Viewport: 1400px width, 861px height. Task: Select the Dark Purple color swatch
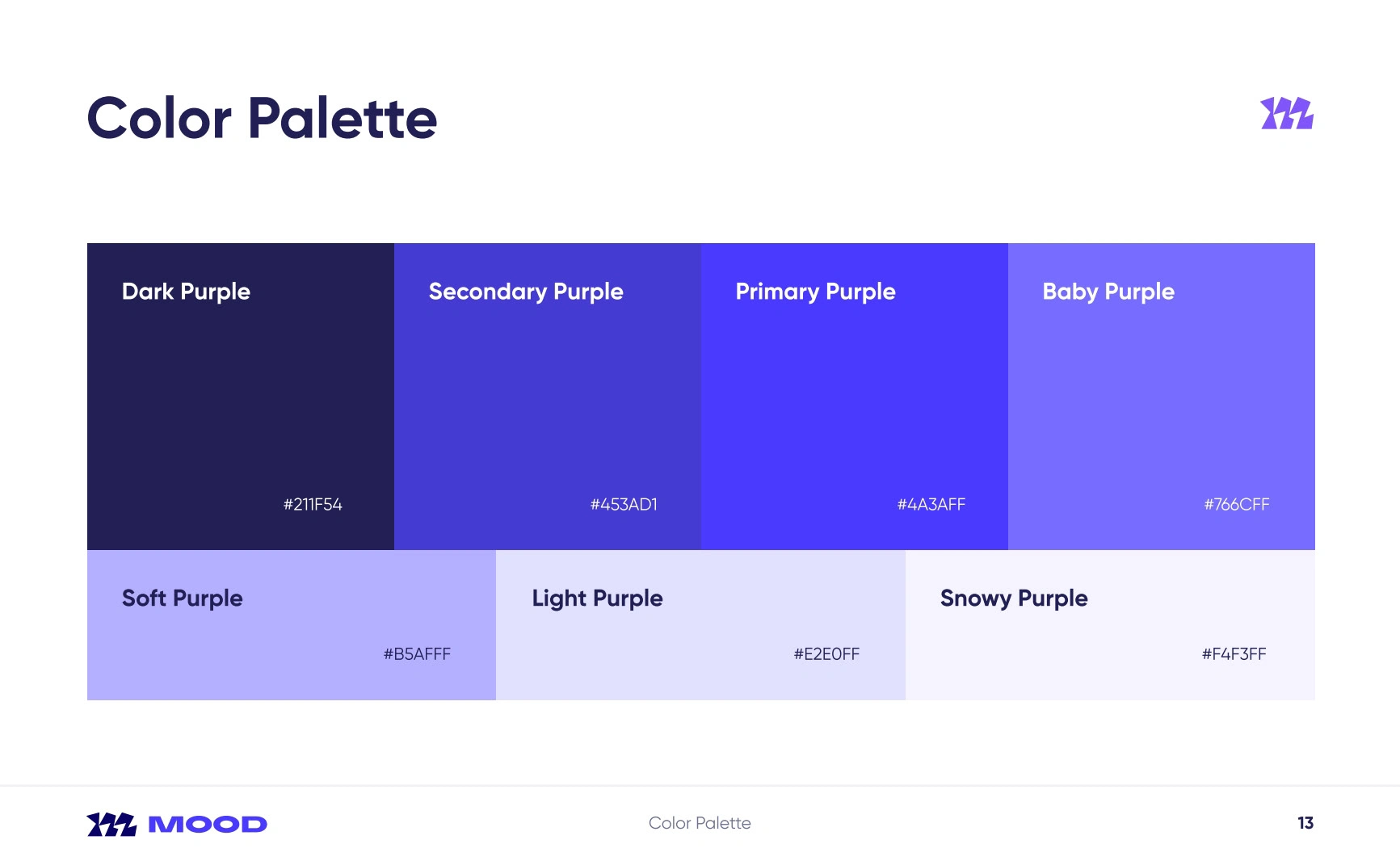(x=240, y=396)
